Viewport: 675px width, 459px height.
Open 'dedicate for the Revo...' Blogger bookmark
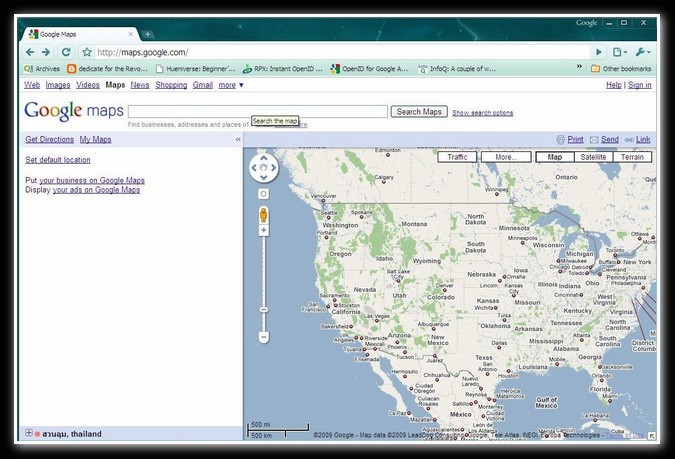click(107, 68)
